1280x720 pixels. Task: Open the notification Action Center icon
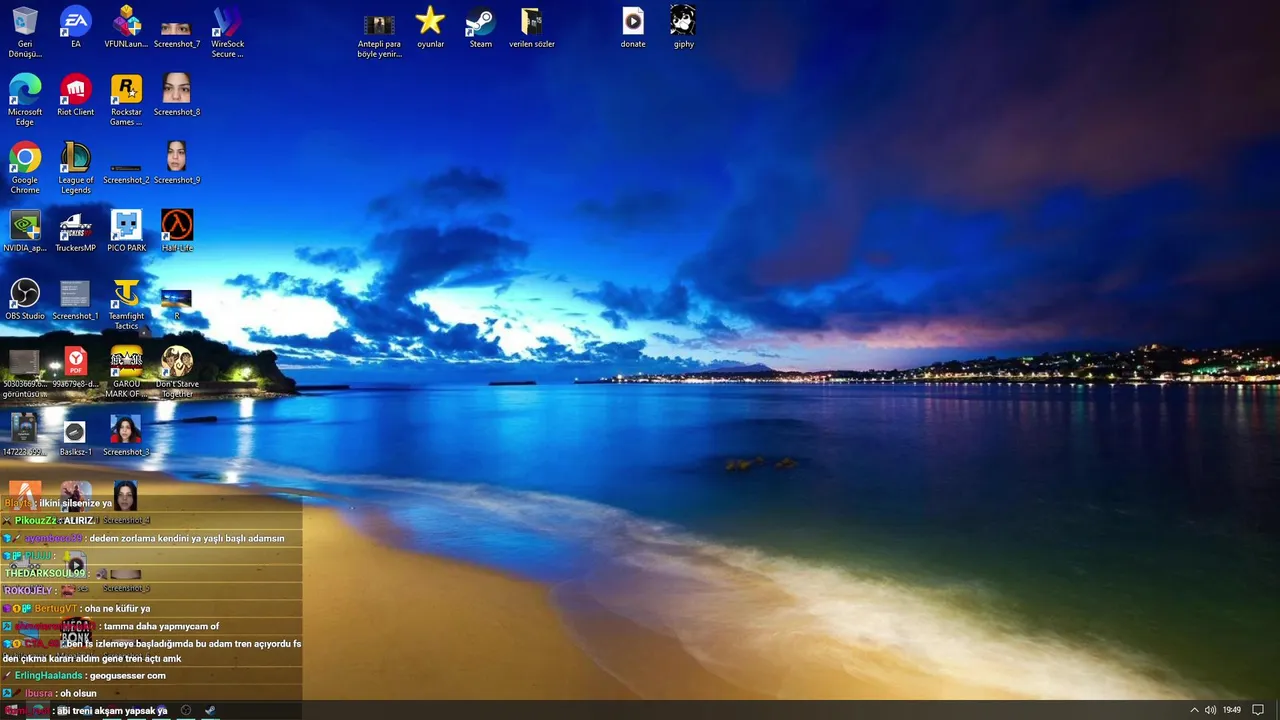[1258, 710]
